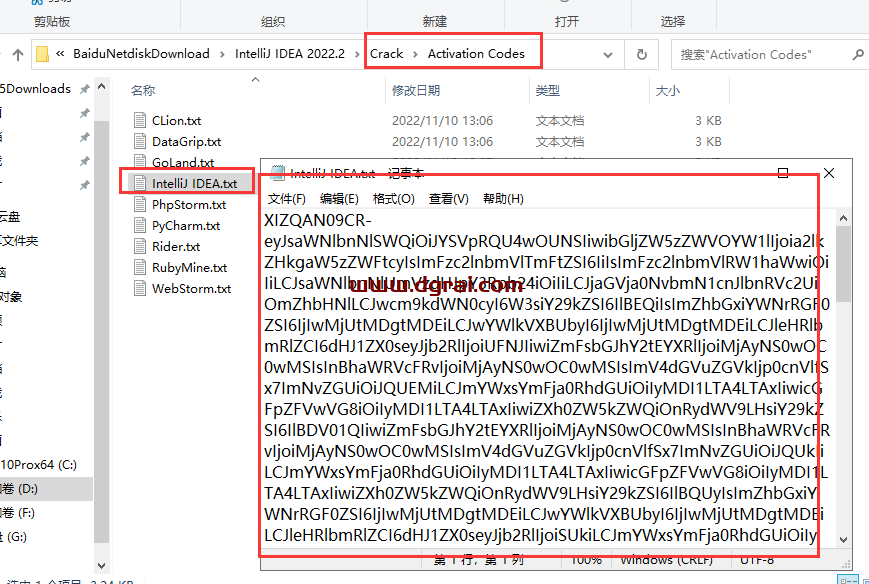Open 查看(V) menu in Notepad
This screenshot has width=869, height=584.
pos(448,198)
